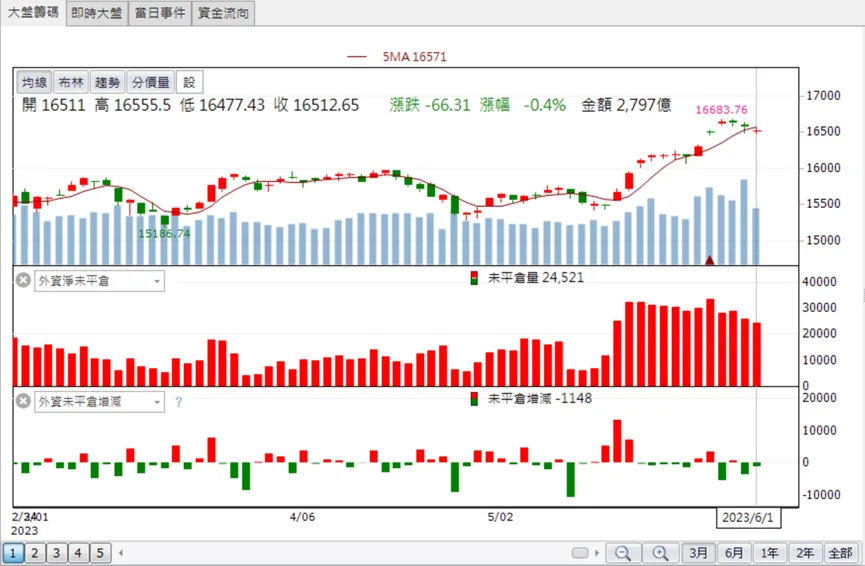This screenshot has height=566, width=865.
Task: Click the 未平倉增減 -1148 legend
Action: pyautogui.click(x=531, y=398)
